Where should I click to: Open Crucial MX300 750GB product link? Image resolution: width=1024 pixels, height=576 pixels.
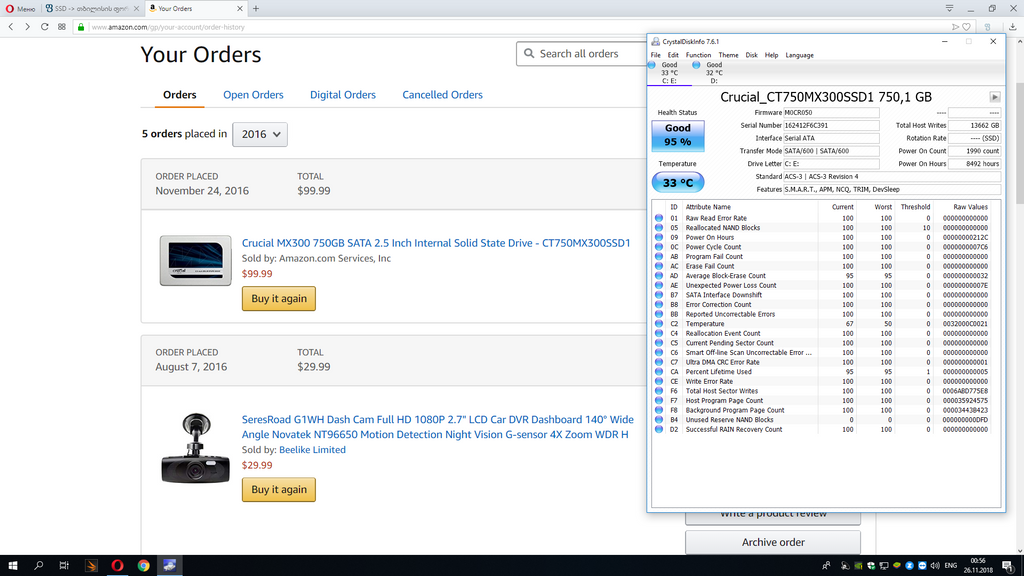[x=436, y=243]
